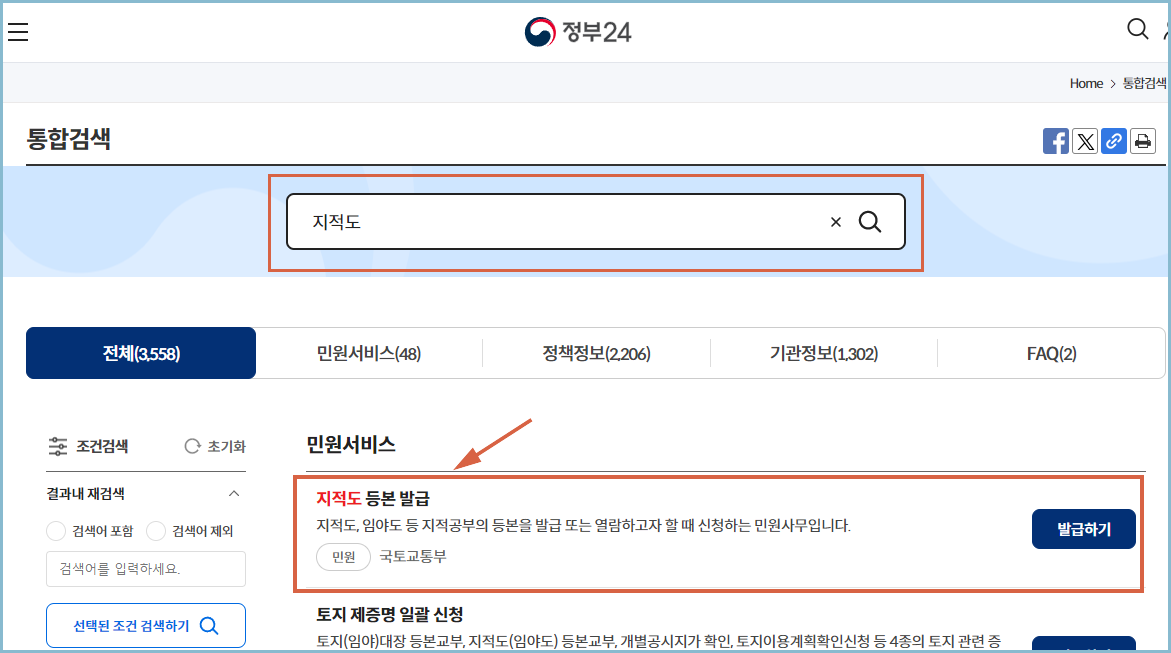
Task: Switch to the 민원서비스(48) tab
Action: click(369, 353)
